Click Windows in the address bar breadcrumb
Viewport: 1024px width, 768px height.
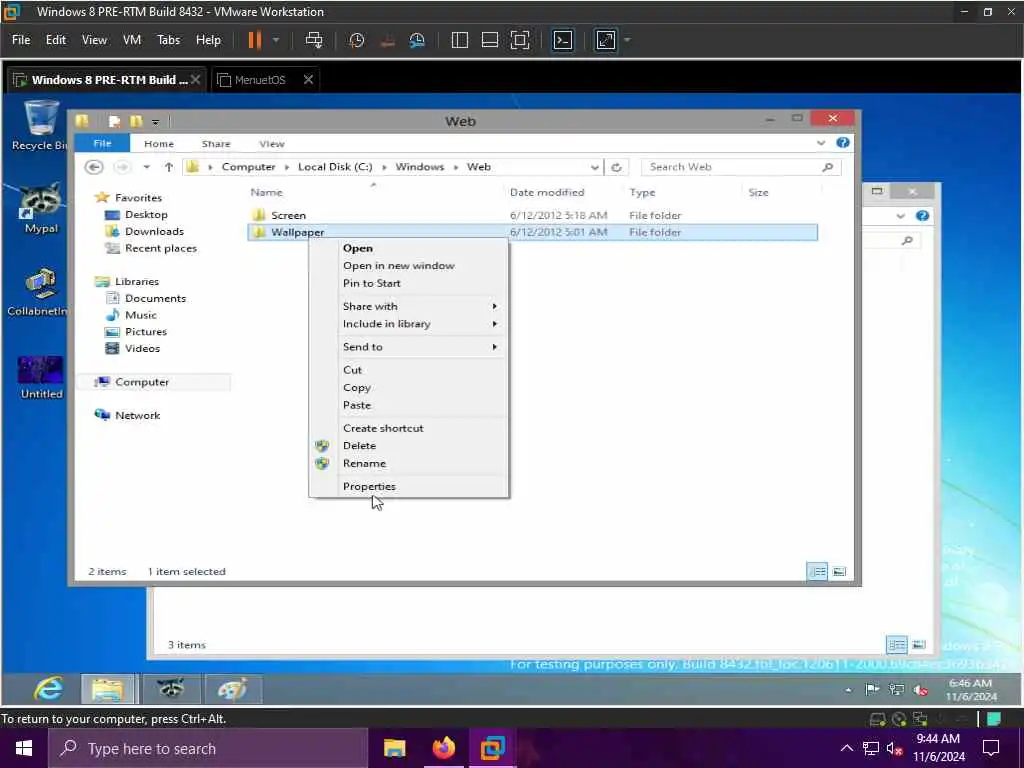click(419, 167)
